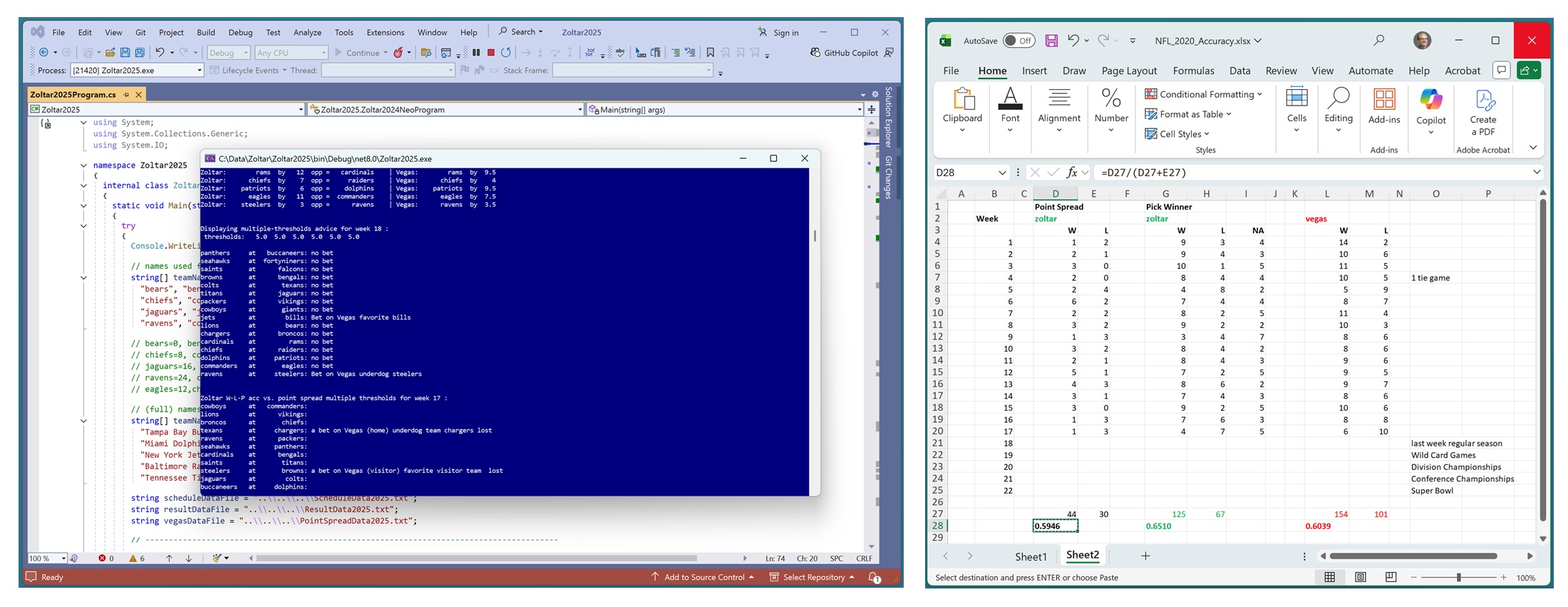Toggle the AutoSave switch in Excel
The width and height of the screenshot is (1568, 607).
point(1018,41)
